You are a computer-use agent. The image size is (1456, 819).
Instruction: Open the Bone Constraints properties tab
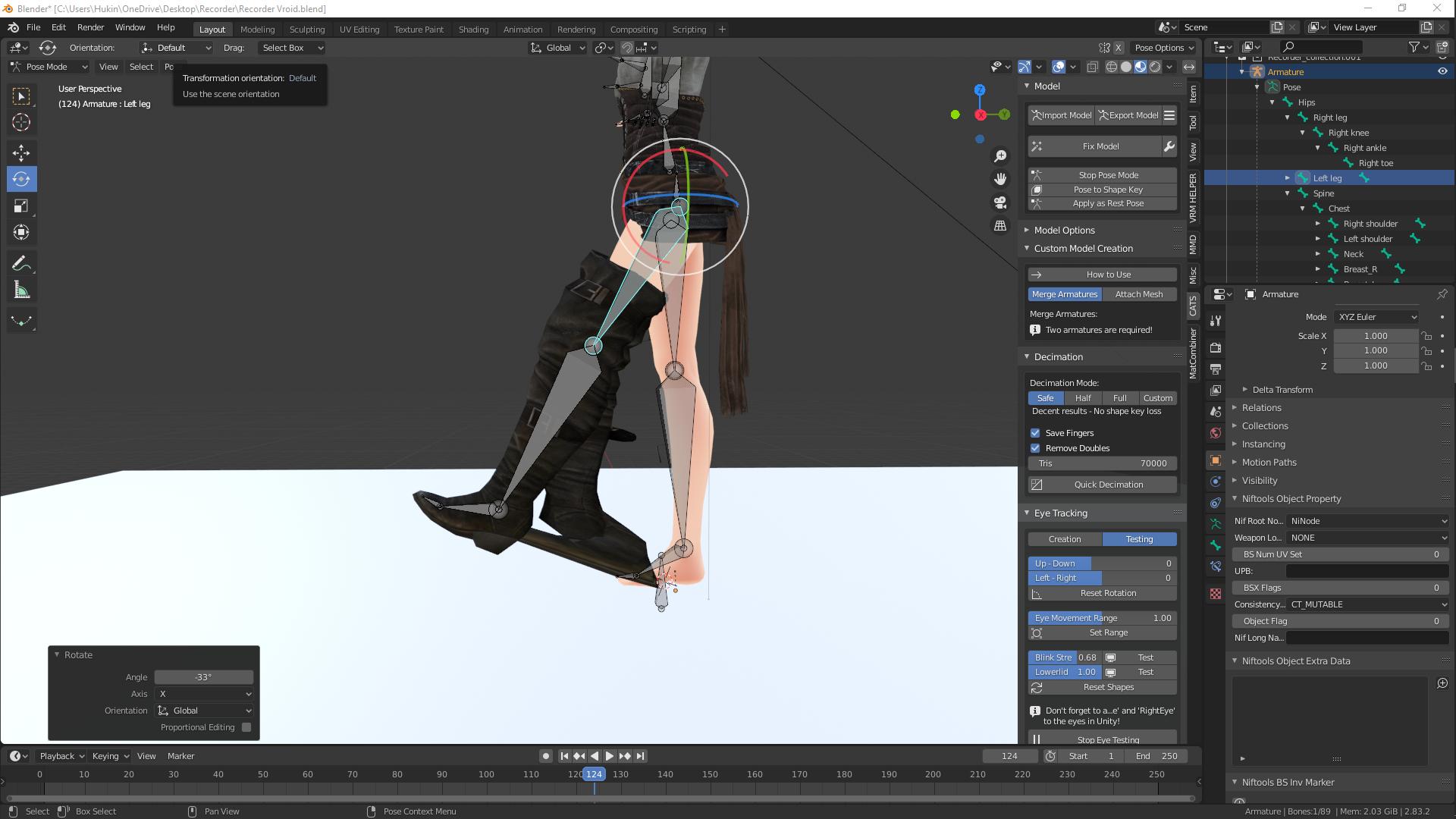1216,566
